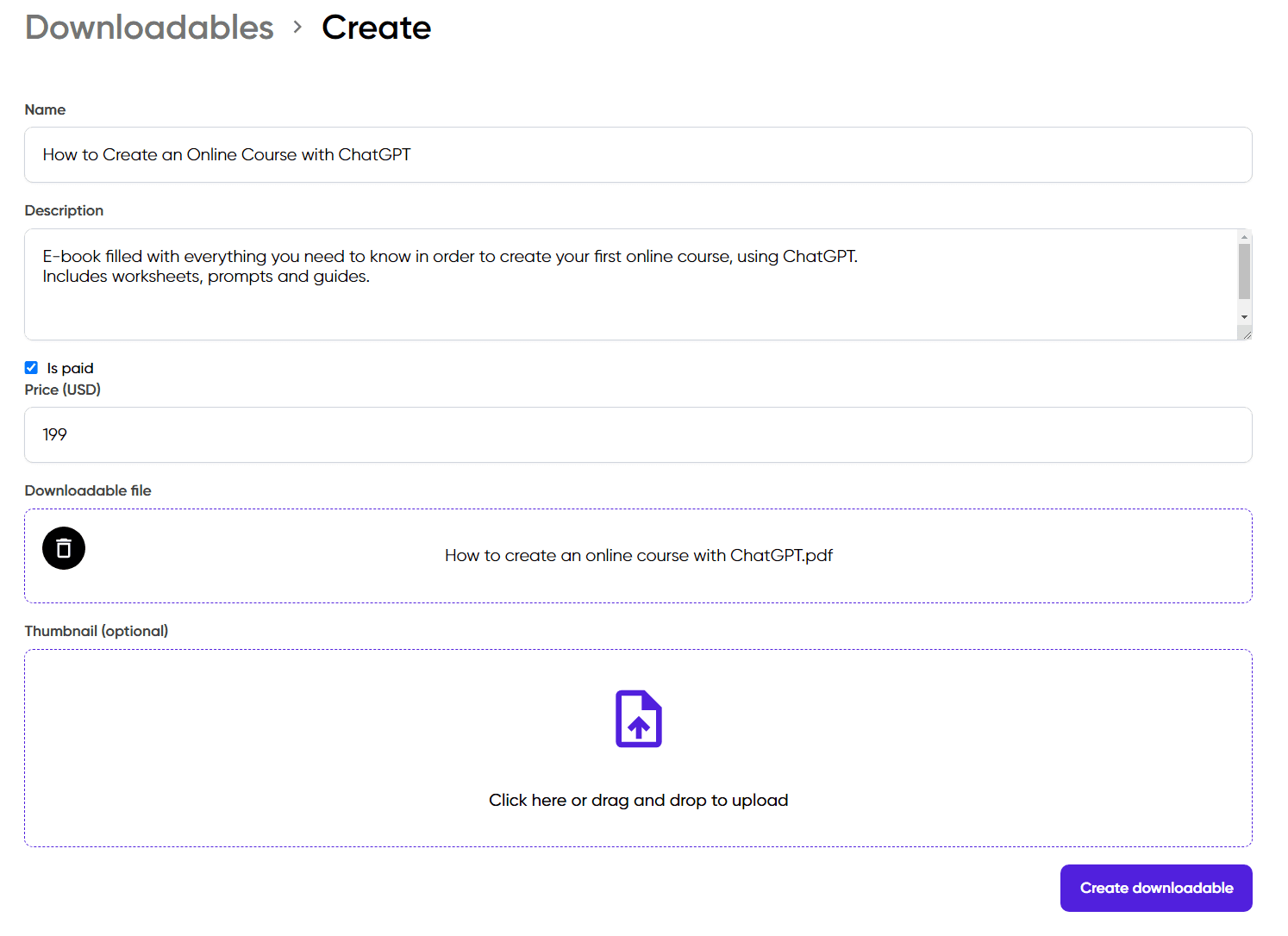Focus the Name input field
Screen dimensions: 1288x936
point(638,155)
